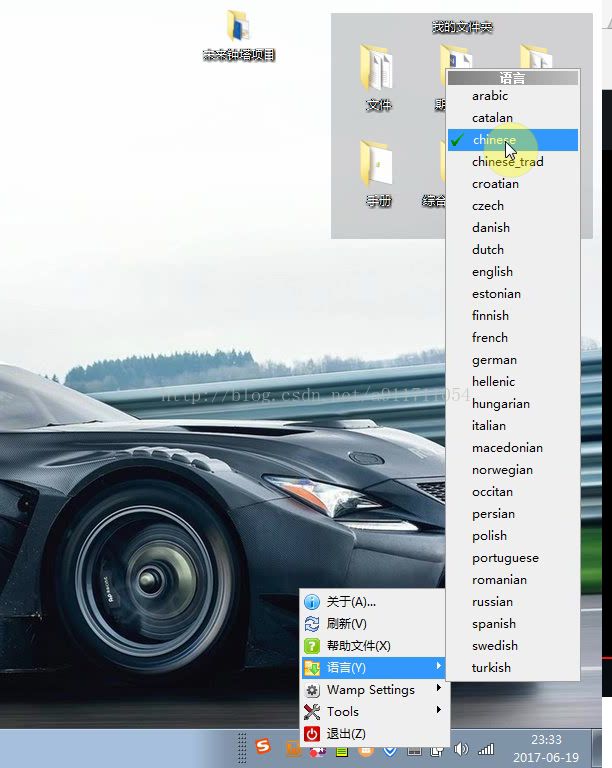Expand the 语言(Y) submenu arrow
This screenshot has width=612, height=768.
pos(438,666)
